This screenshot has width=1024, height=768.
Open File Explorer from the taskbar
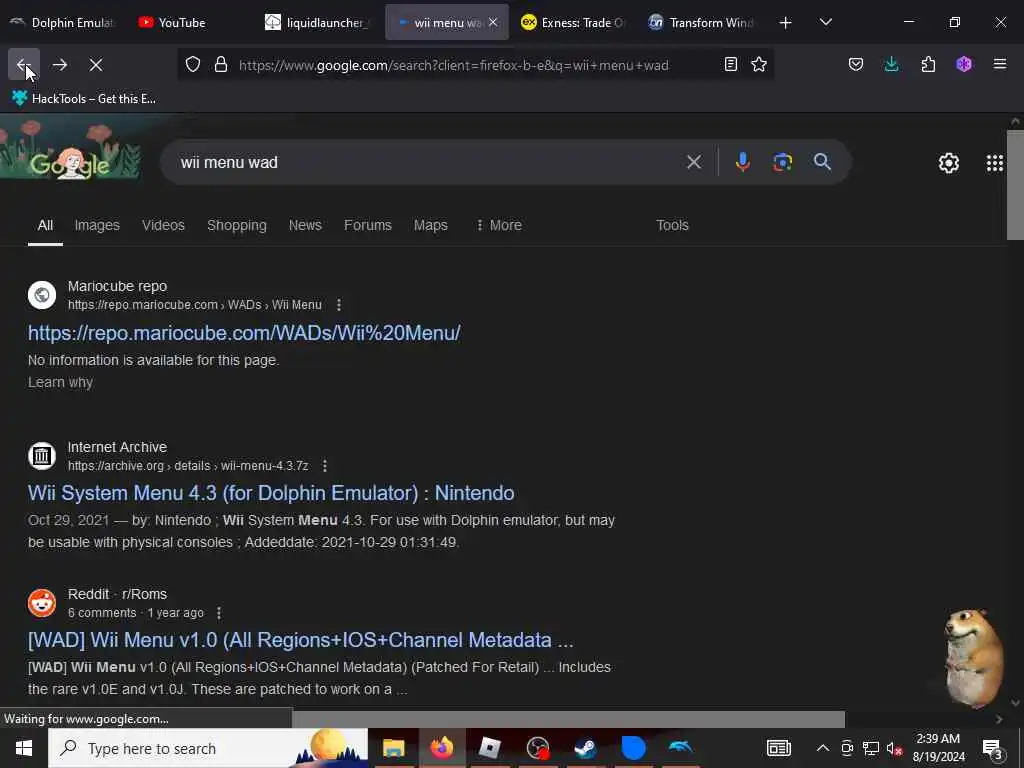pyautogui.click(x=394, y=748)
